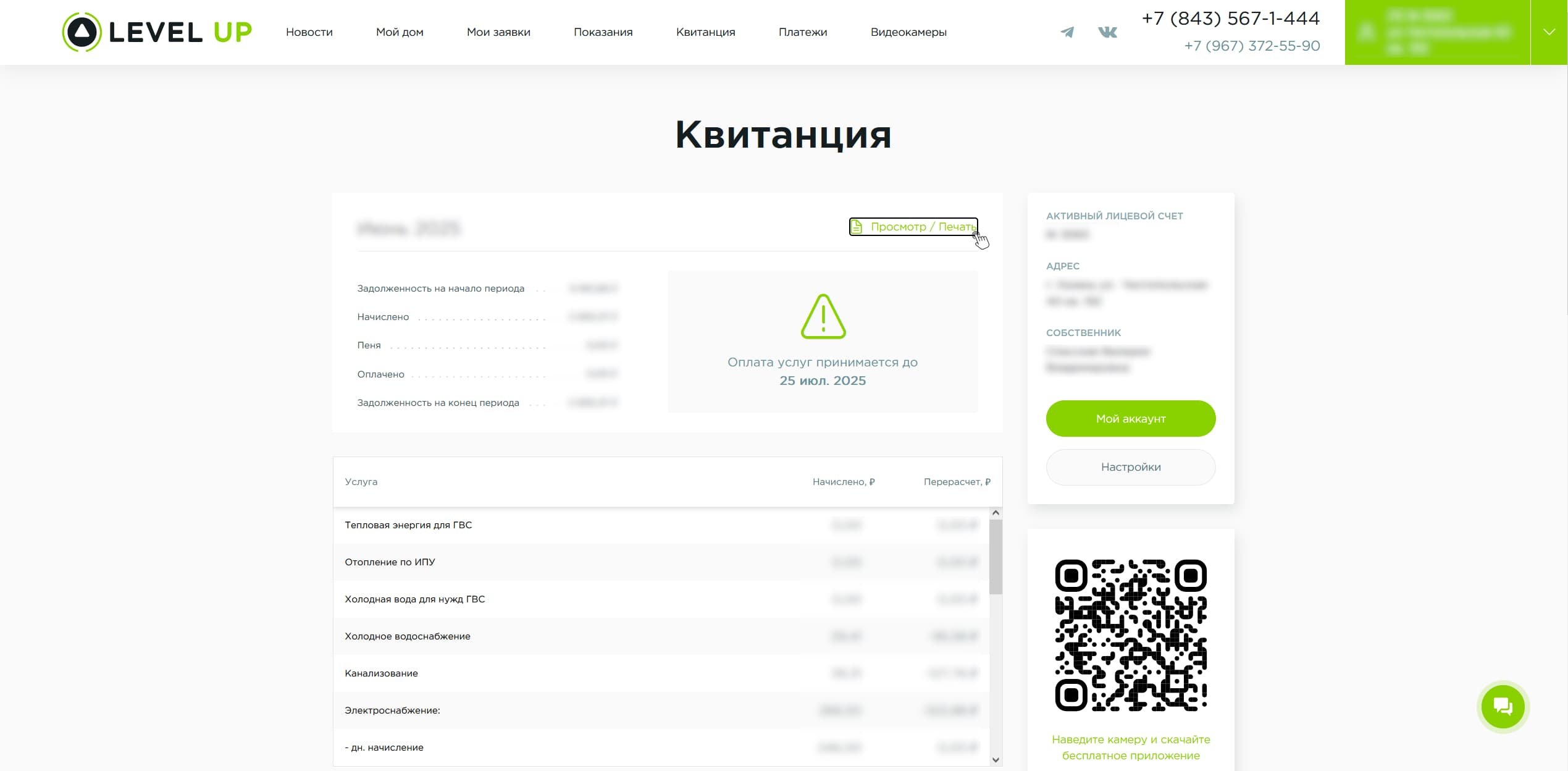Select the Электроснабжение: row

661,710
